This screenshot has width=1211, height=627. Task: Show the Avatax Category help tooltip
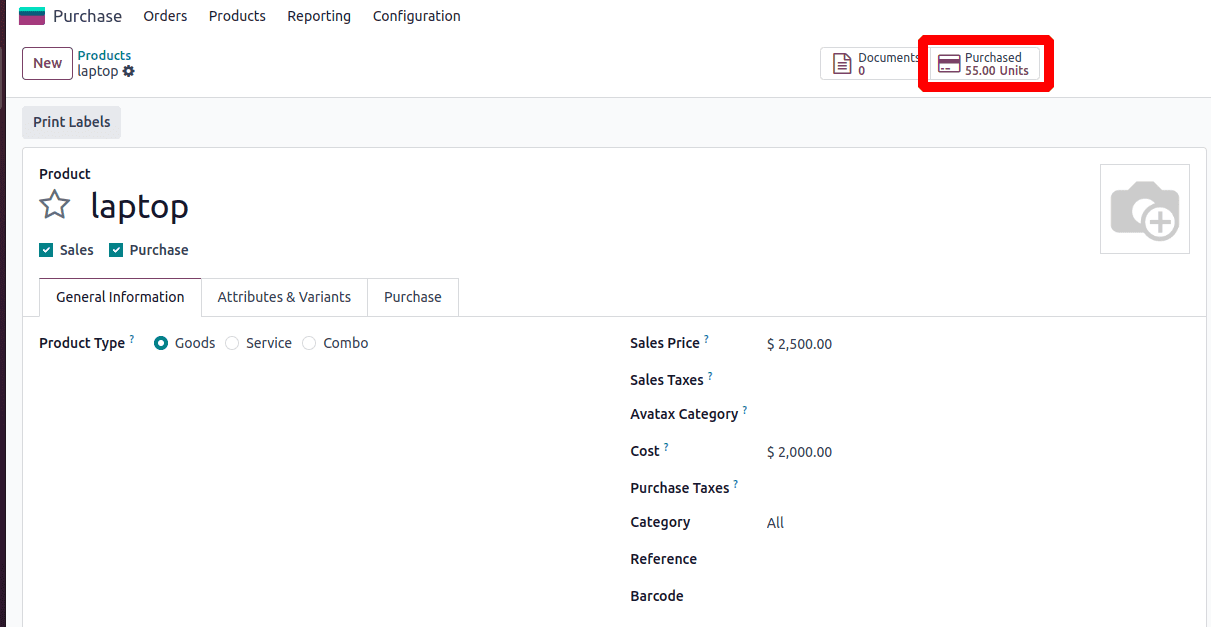click(745, 410)
